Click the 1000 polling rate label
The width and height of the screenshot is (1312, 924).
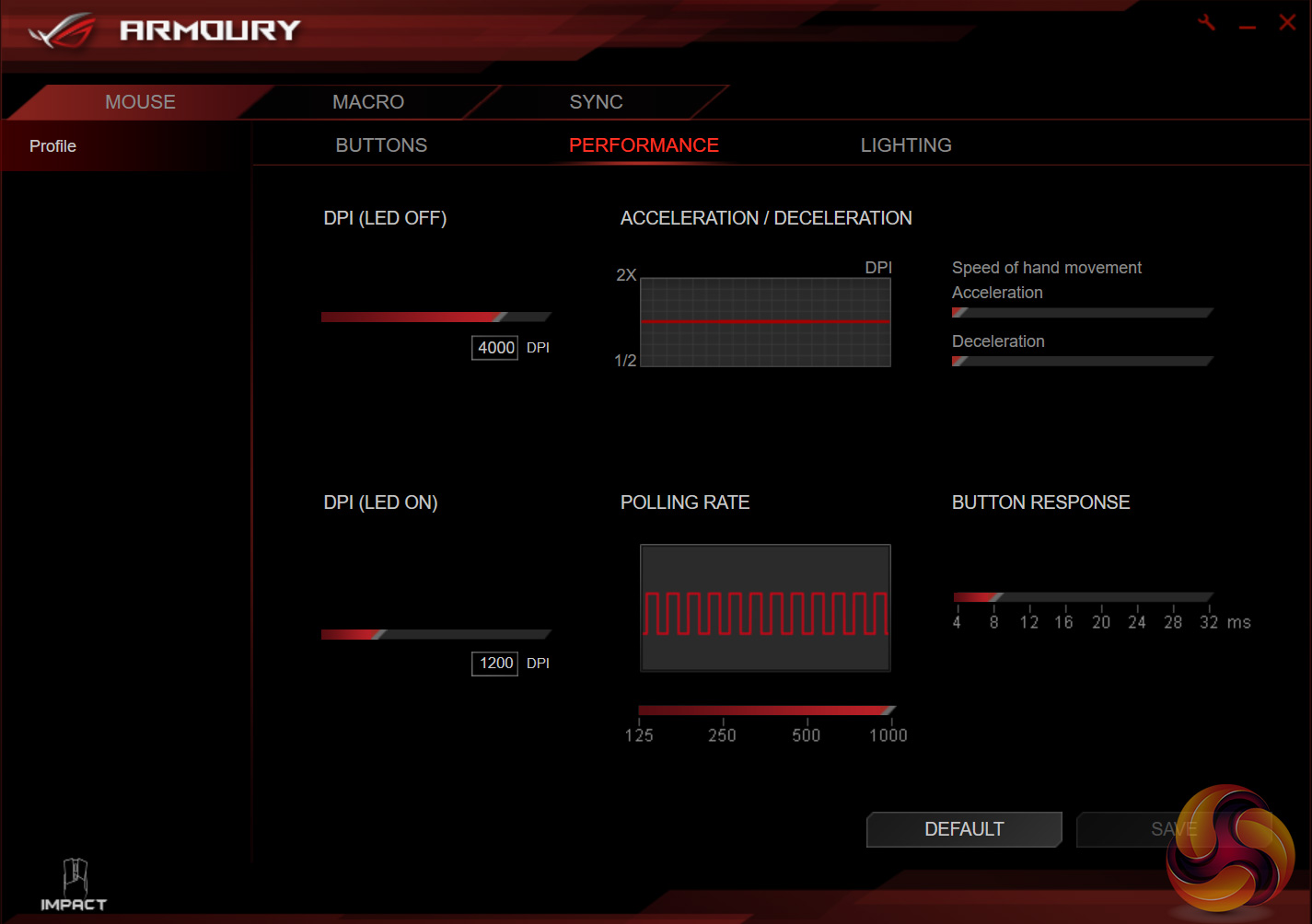coord(888,735)
